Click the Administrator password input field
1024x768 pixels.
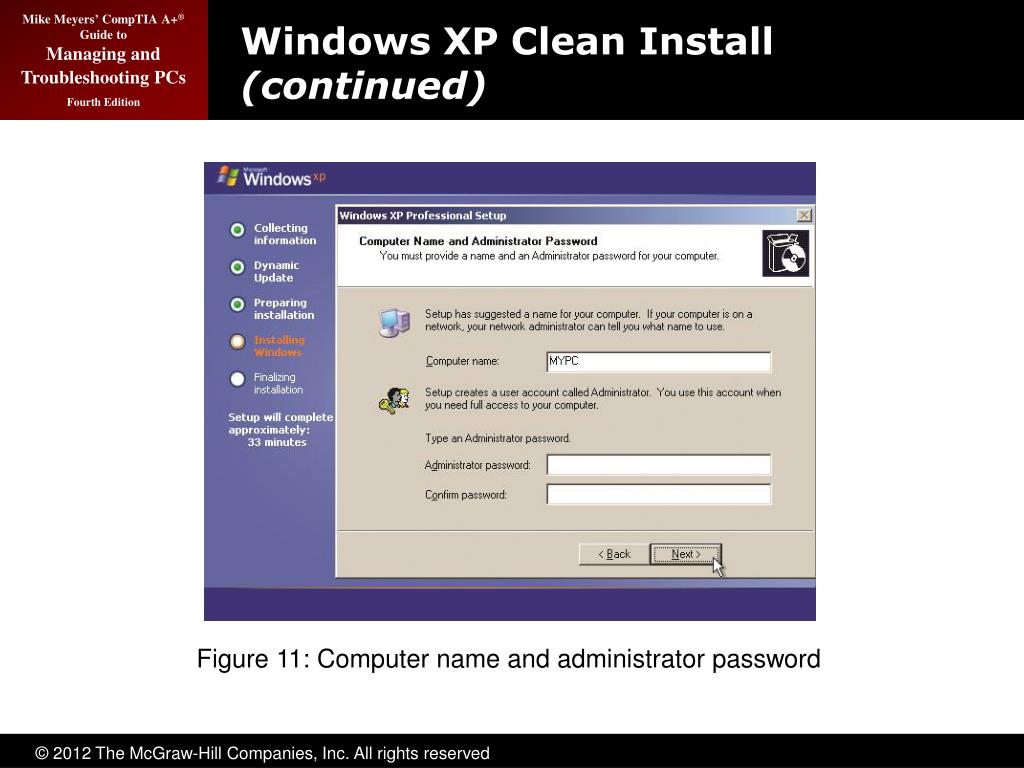[658, 464]
